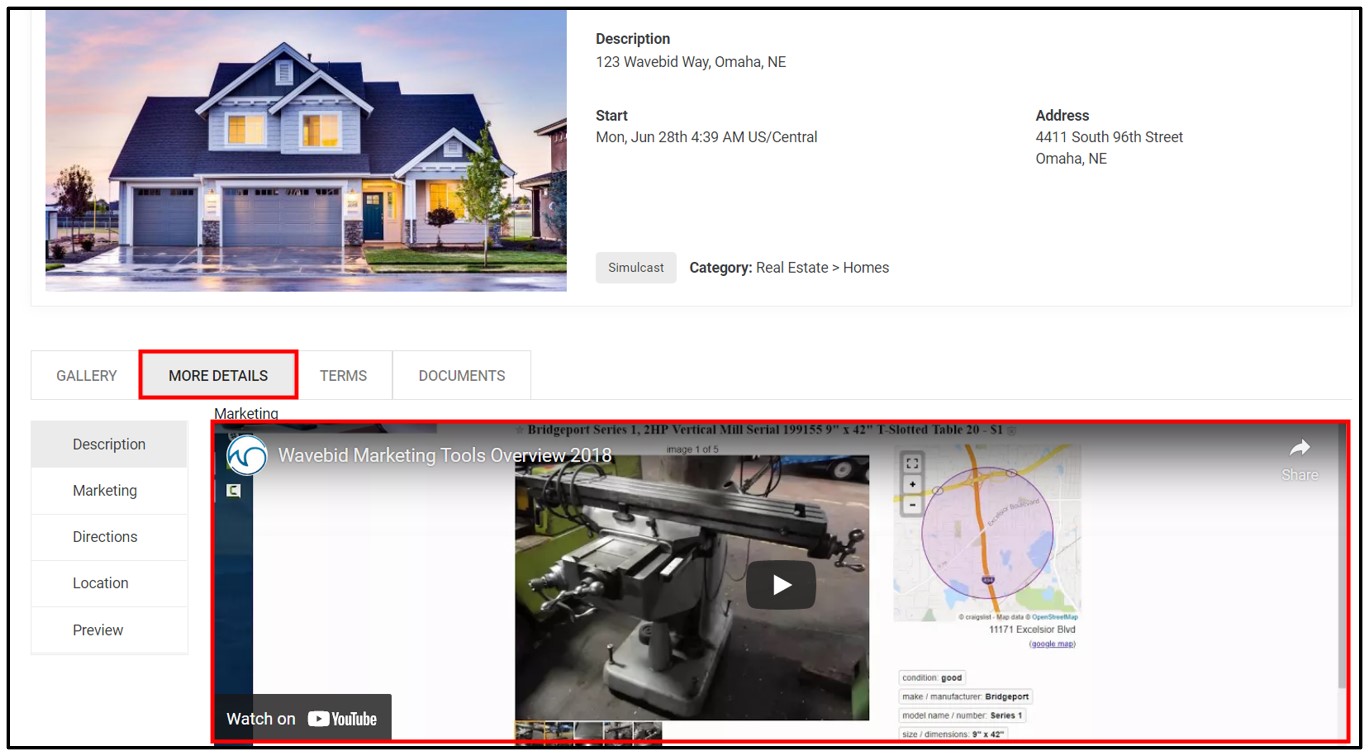The width and height of the screenshot is (1369, 755).
Task: Switch to the TERMS tab
Action: (343, 376)
